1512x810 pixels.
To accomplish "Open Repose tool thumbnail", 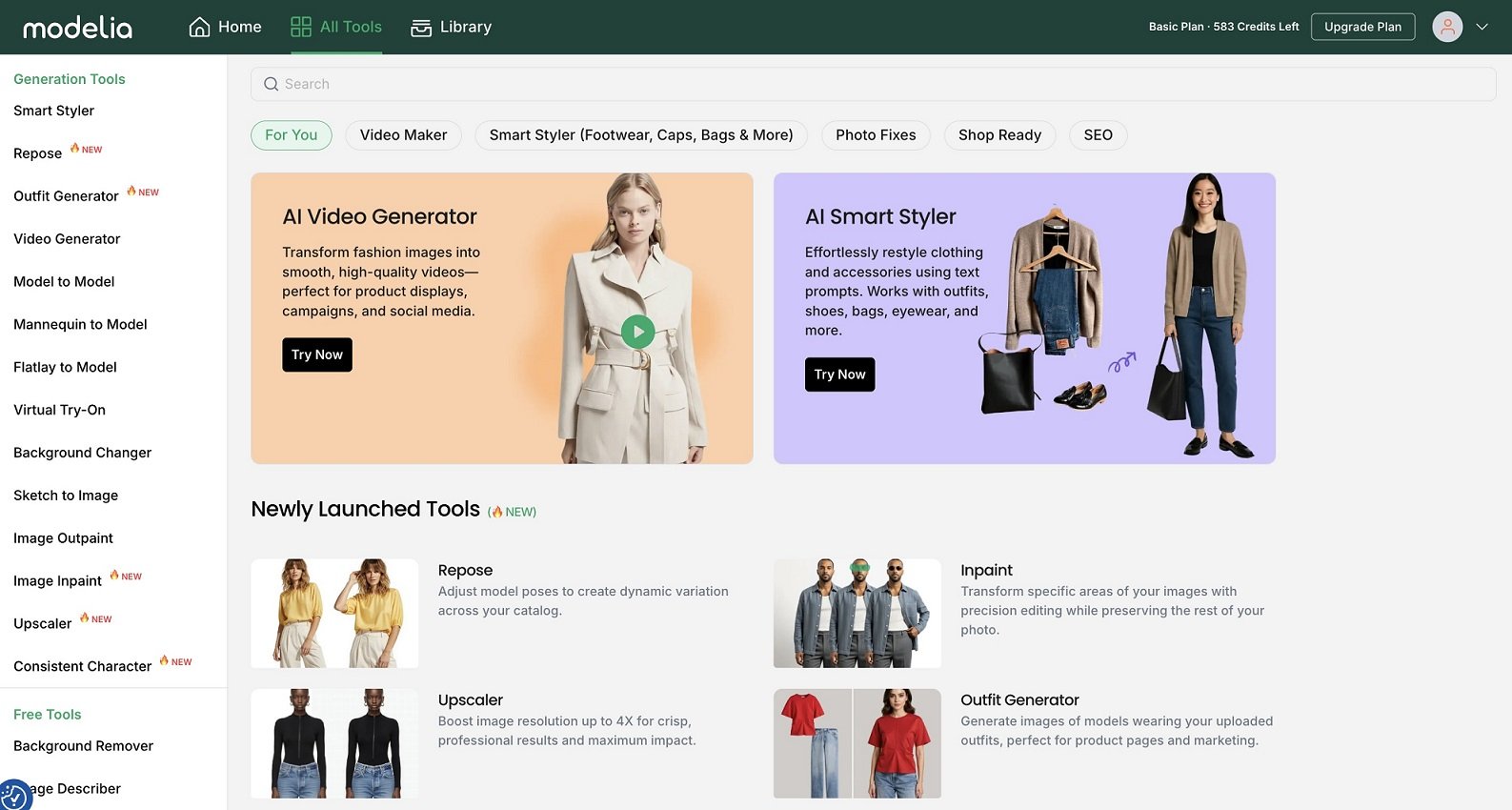I will [334, 613].
